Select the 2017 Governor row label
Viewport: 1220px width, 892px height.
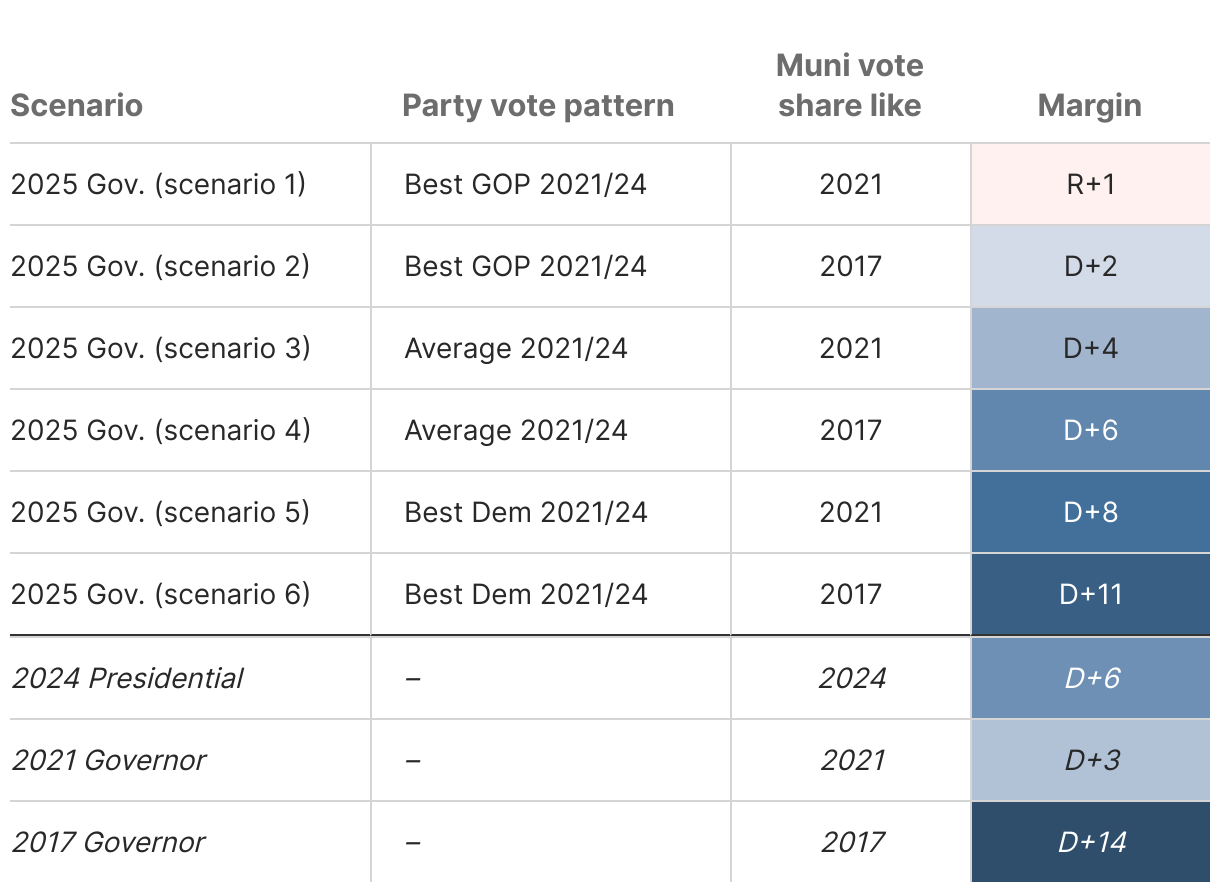point(108,842)
